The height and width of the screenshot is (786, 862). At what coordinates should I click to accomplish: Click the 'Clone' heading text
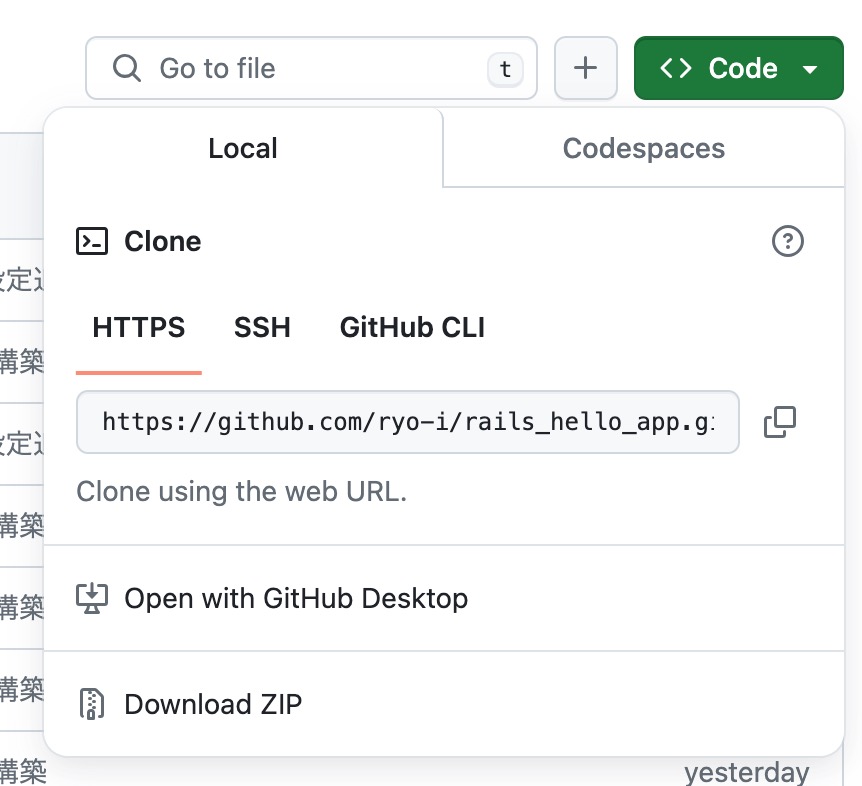click(163, 241)
